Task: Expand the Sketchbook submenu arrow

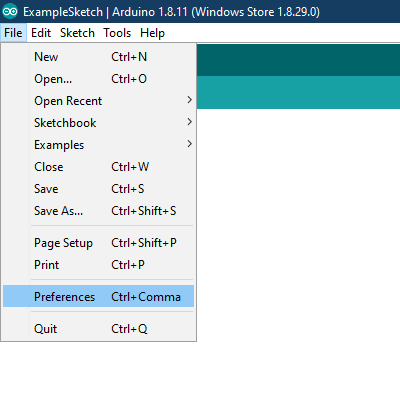Action: pyautogui.click(x=189, y=122)
